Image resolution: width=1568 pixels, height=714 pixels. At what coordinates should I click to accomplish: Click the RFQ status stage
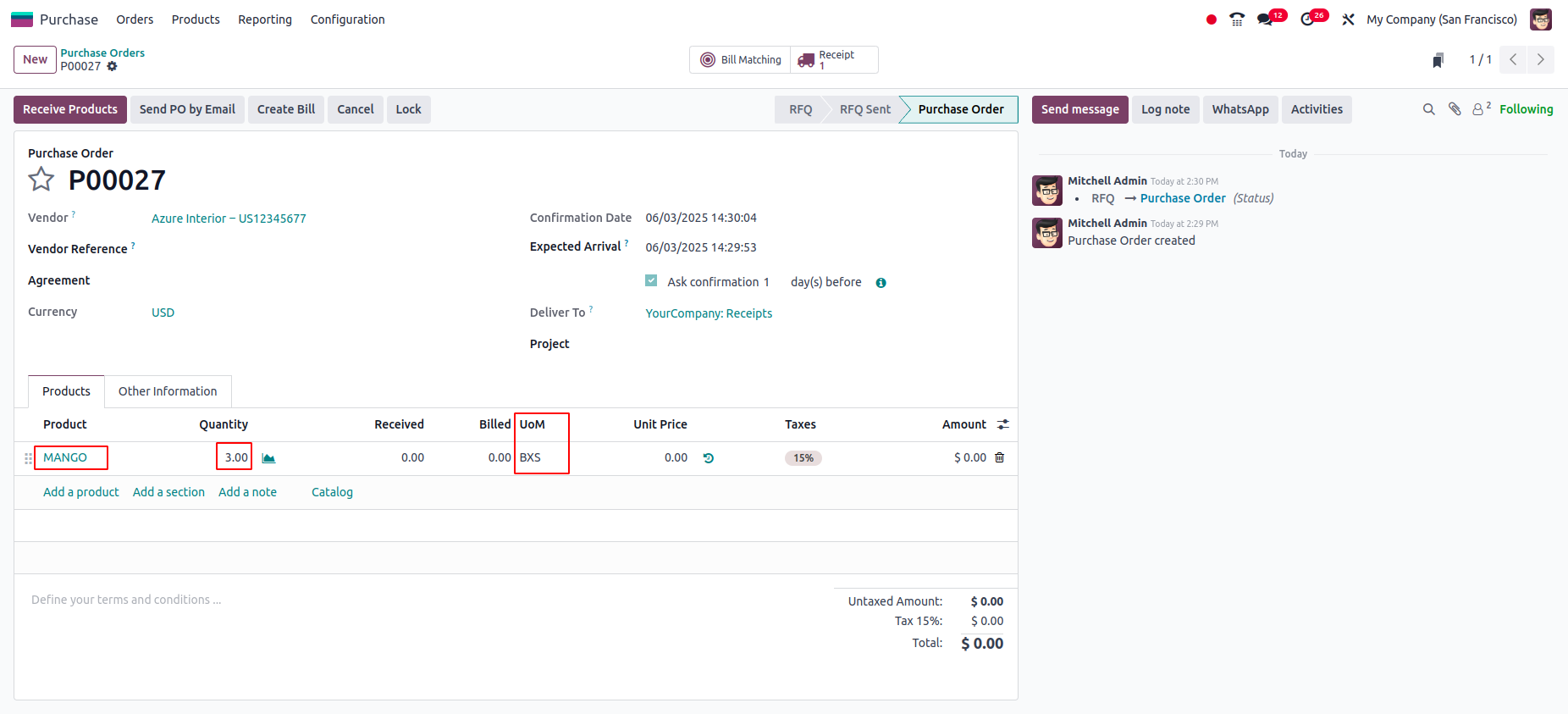tap(800, 109)
